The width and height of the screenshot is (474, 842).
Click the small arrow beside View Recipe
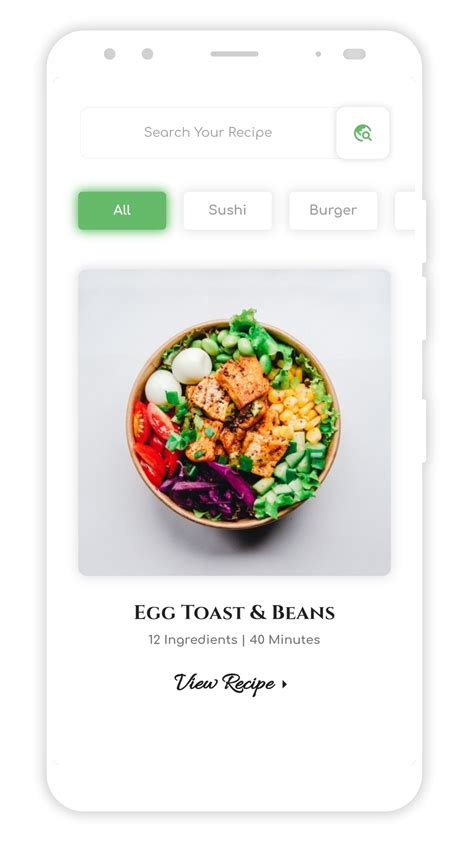point(285,684)
